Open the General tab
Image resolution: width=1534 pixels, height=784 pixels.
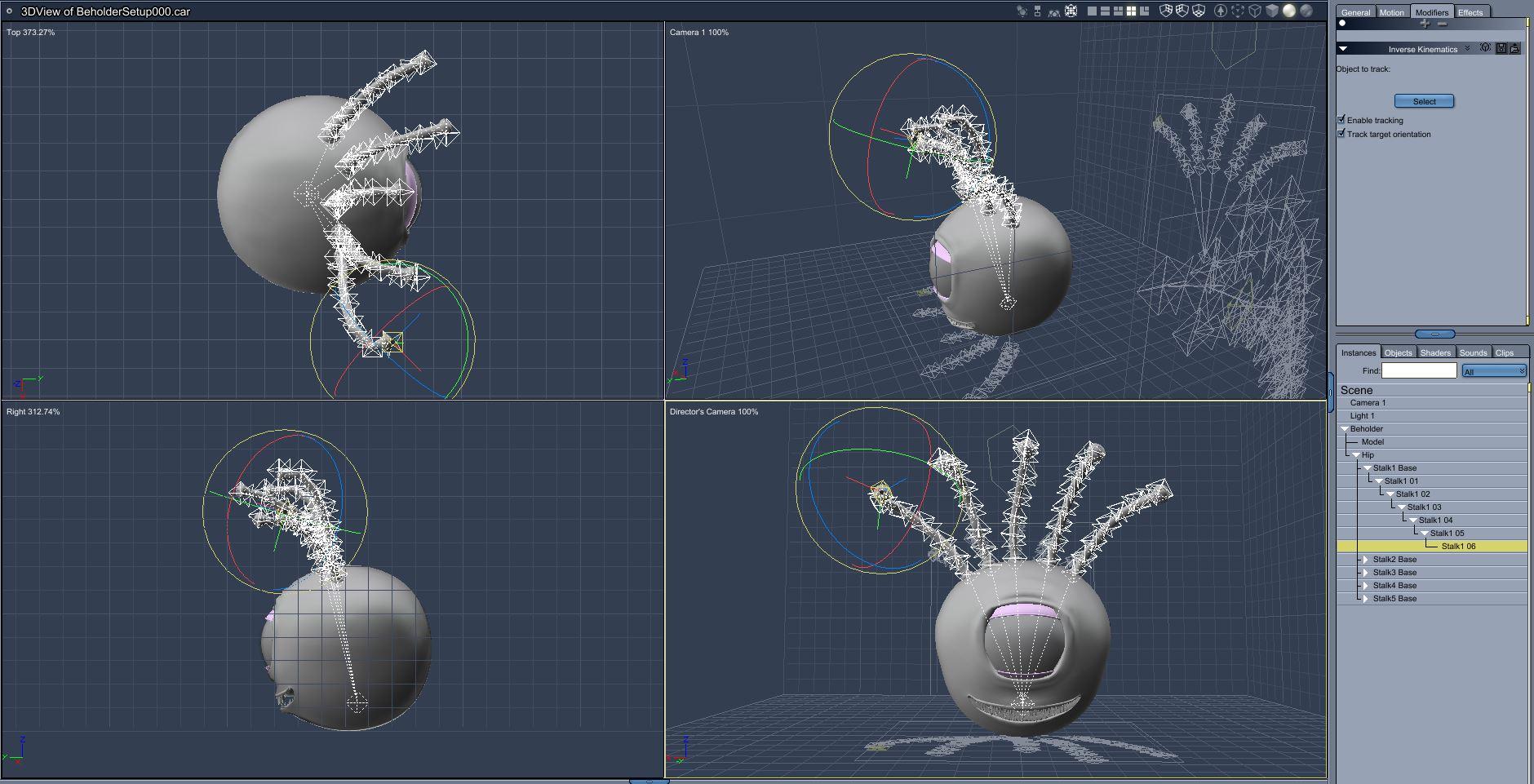(1355, 12)
